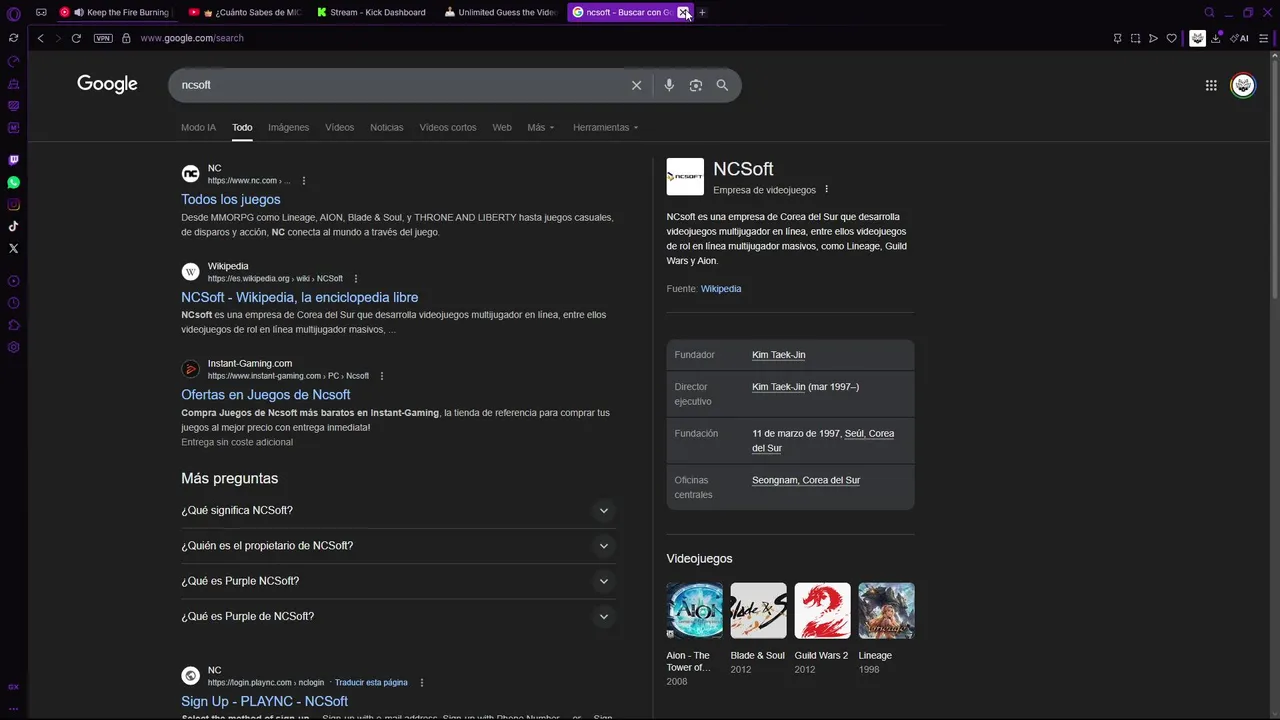Open Easy Setup sliders icon

coord(1264,38)
